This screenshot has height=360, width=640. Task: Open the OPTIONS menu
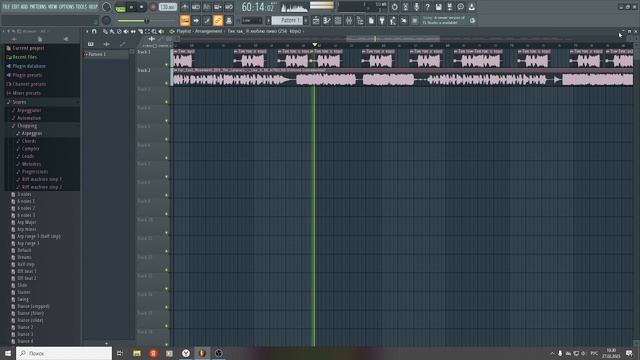[66, 7]
